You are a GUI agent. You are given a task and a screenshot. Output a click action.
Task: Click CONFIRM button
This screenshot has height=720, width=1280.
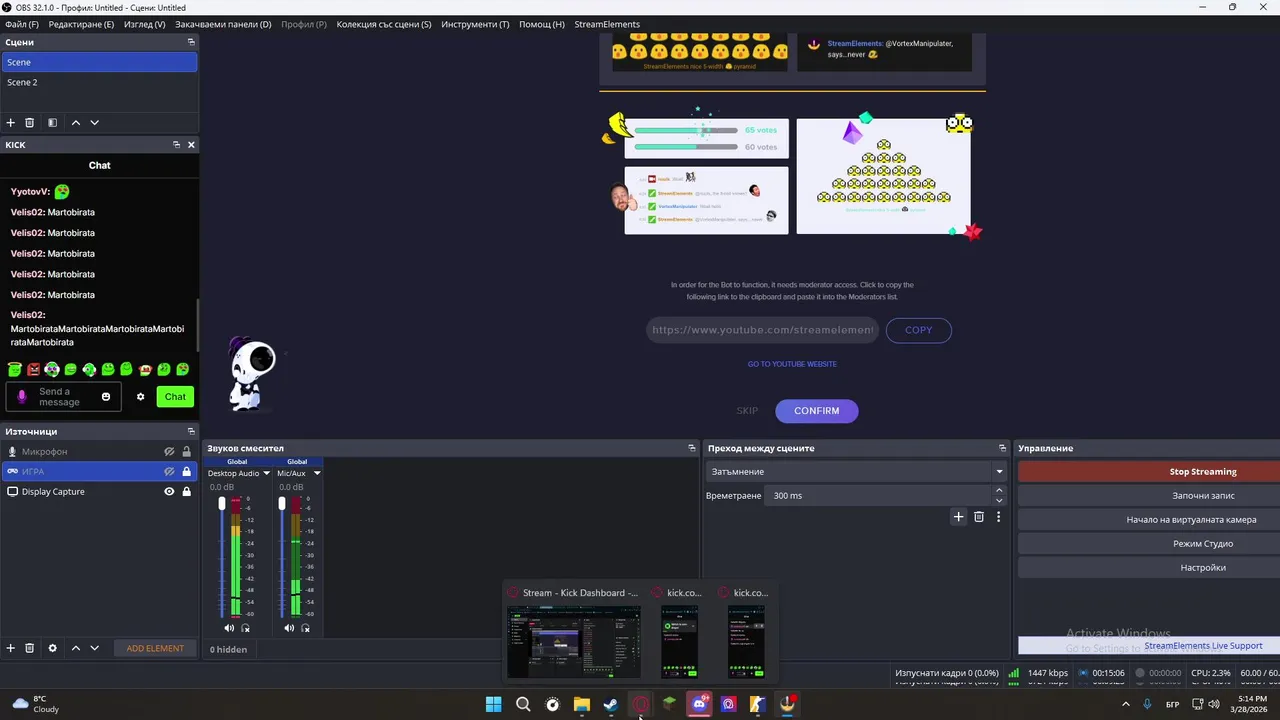817,411
